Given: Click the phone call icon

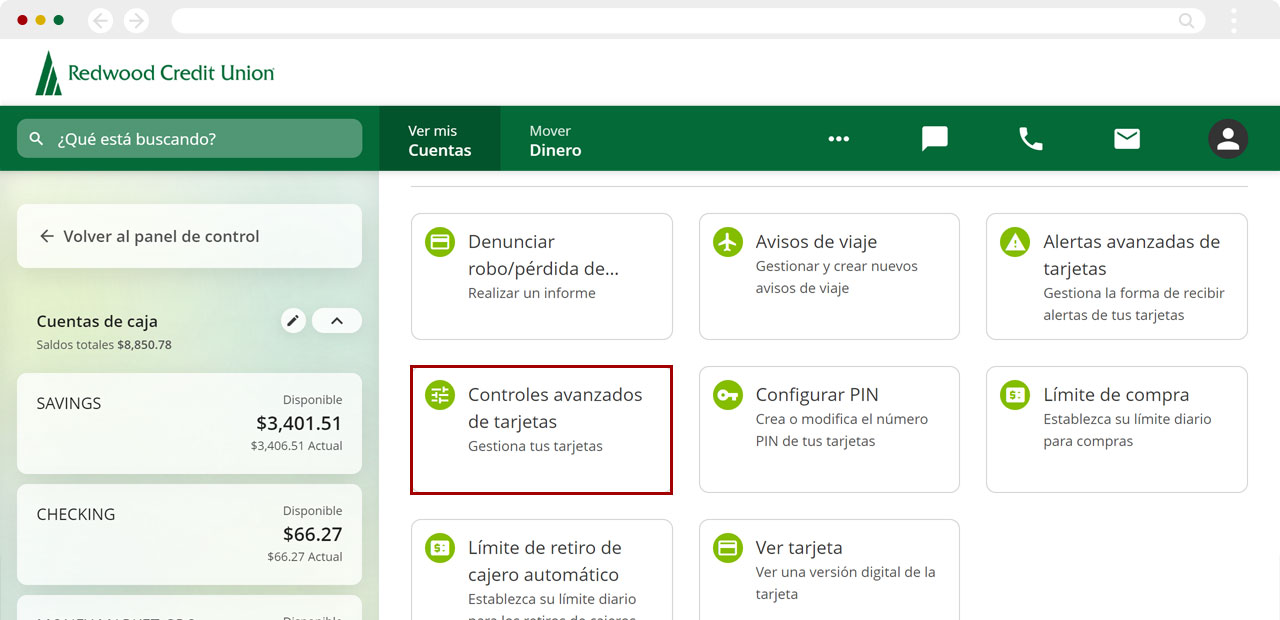Looking at the screenshot, I should 1030,139.
